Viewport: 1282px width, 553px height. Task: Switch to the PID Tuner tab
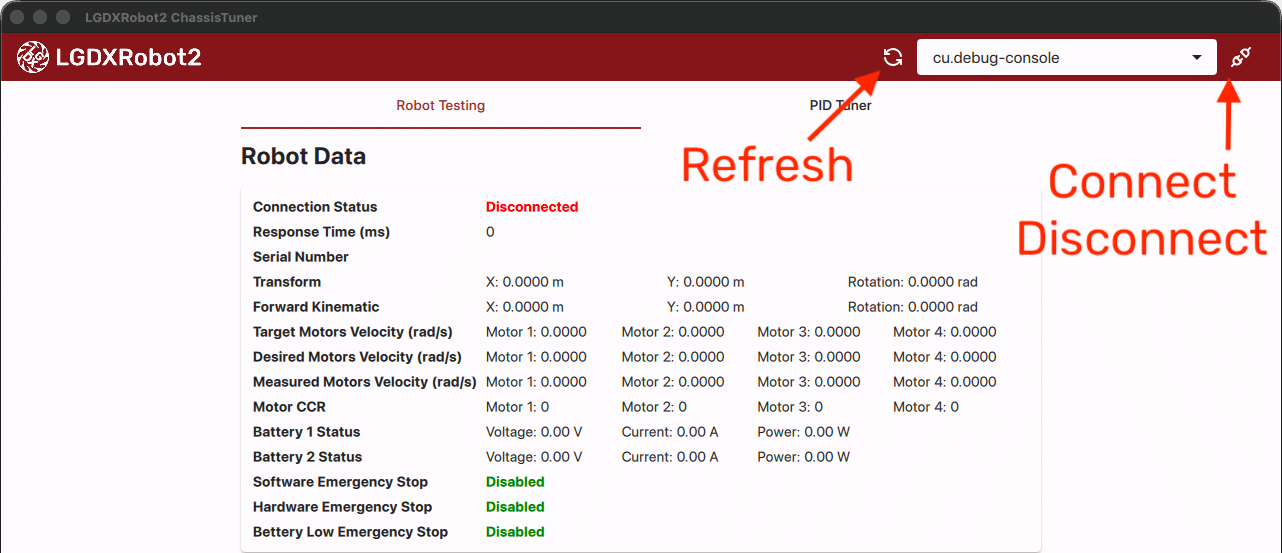point(841,105)
